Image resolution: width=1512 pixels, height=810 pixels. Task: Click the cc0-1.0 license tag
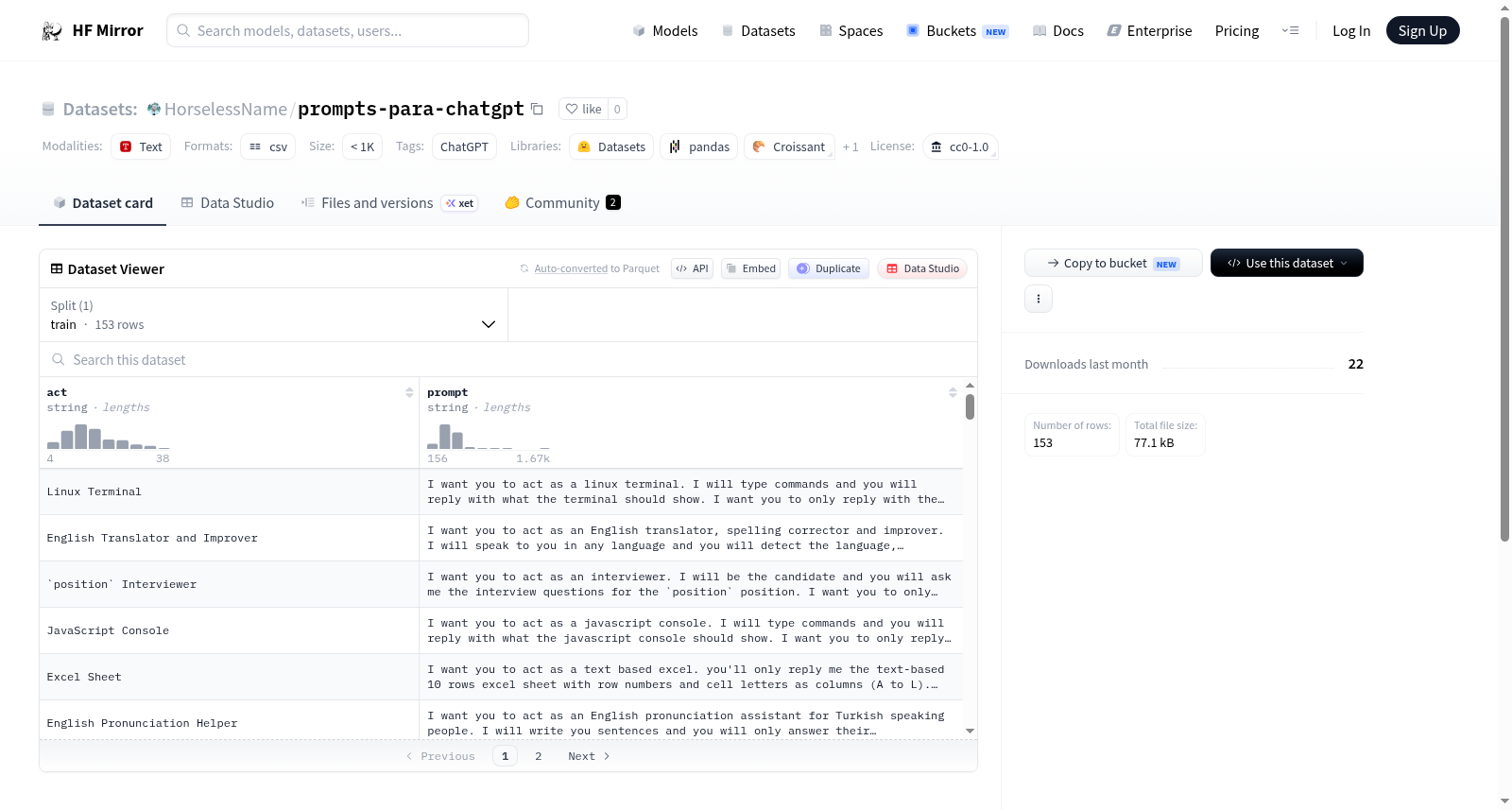point(959,146)
